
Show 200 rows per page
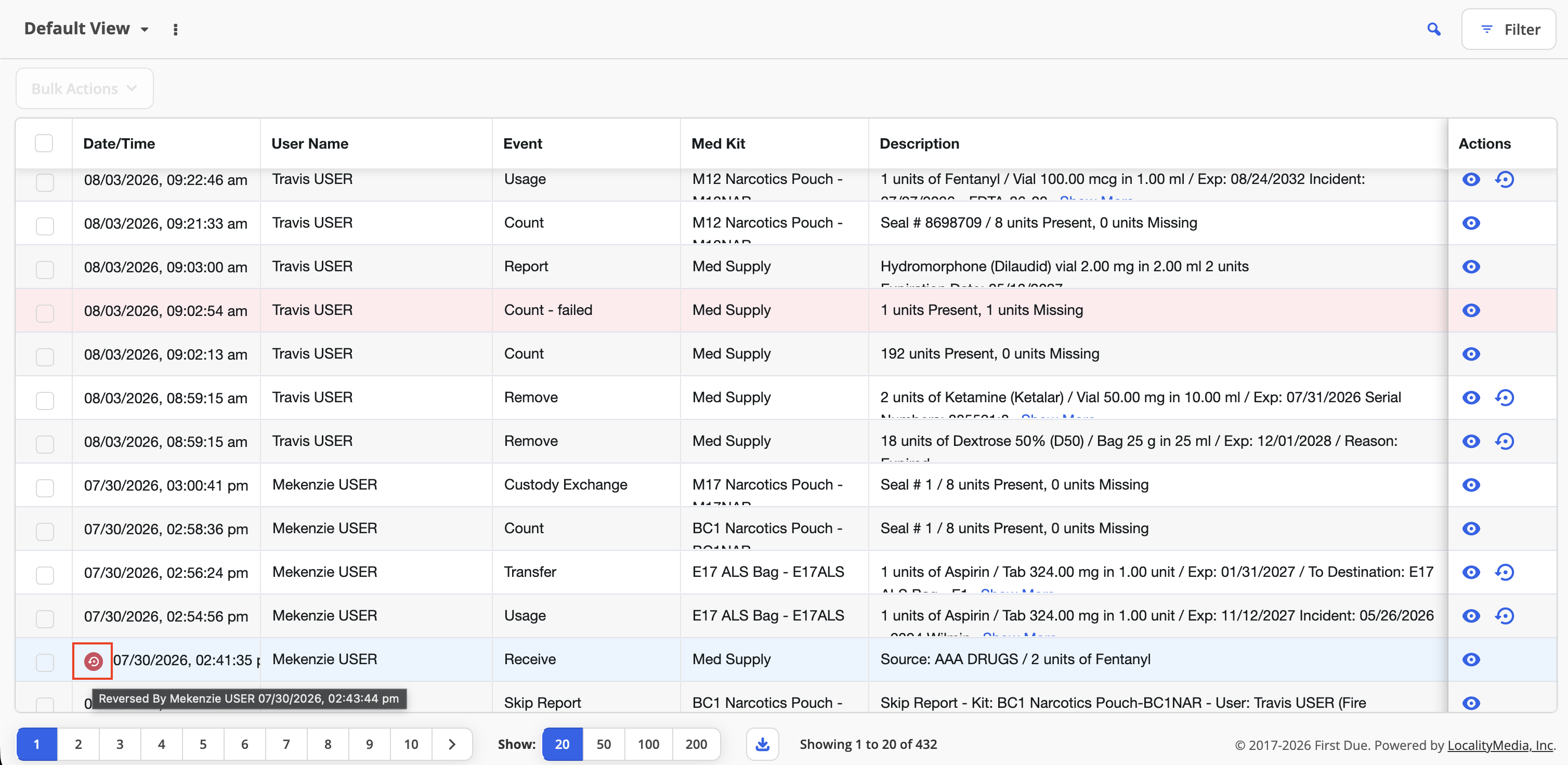[x=696, y=744]
